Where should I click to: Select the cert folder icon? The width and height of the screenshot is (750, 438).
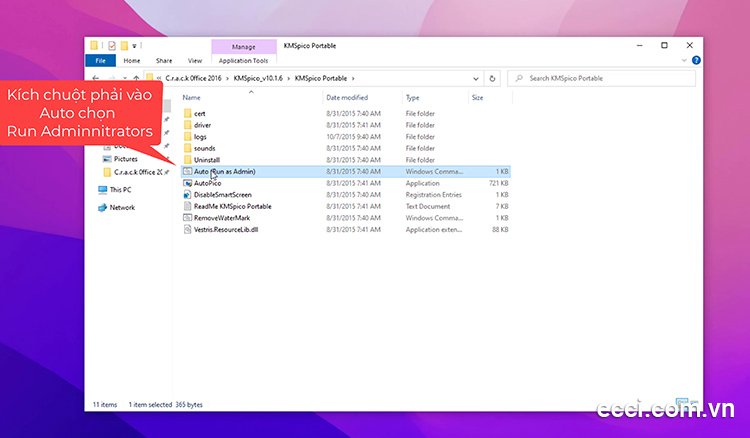[x=187, y=113]
